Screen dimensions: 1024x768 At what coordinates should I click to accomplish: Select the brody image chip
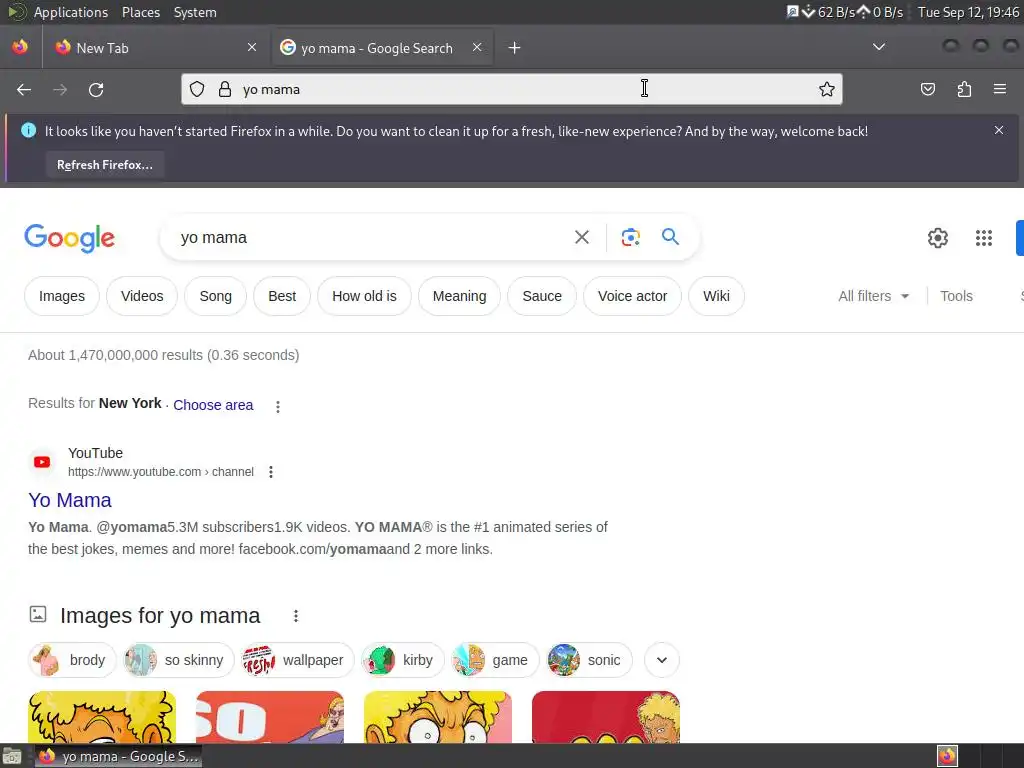tap(72, 660)
